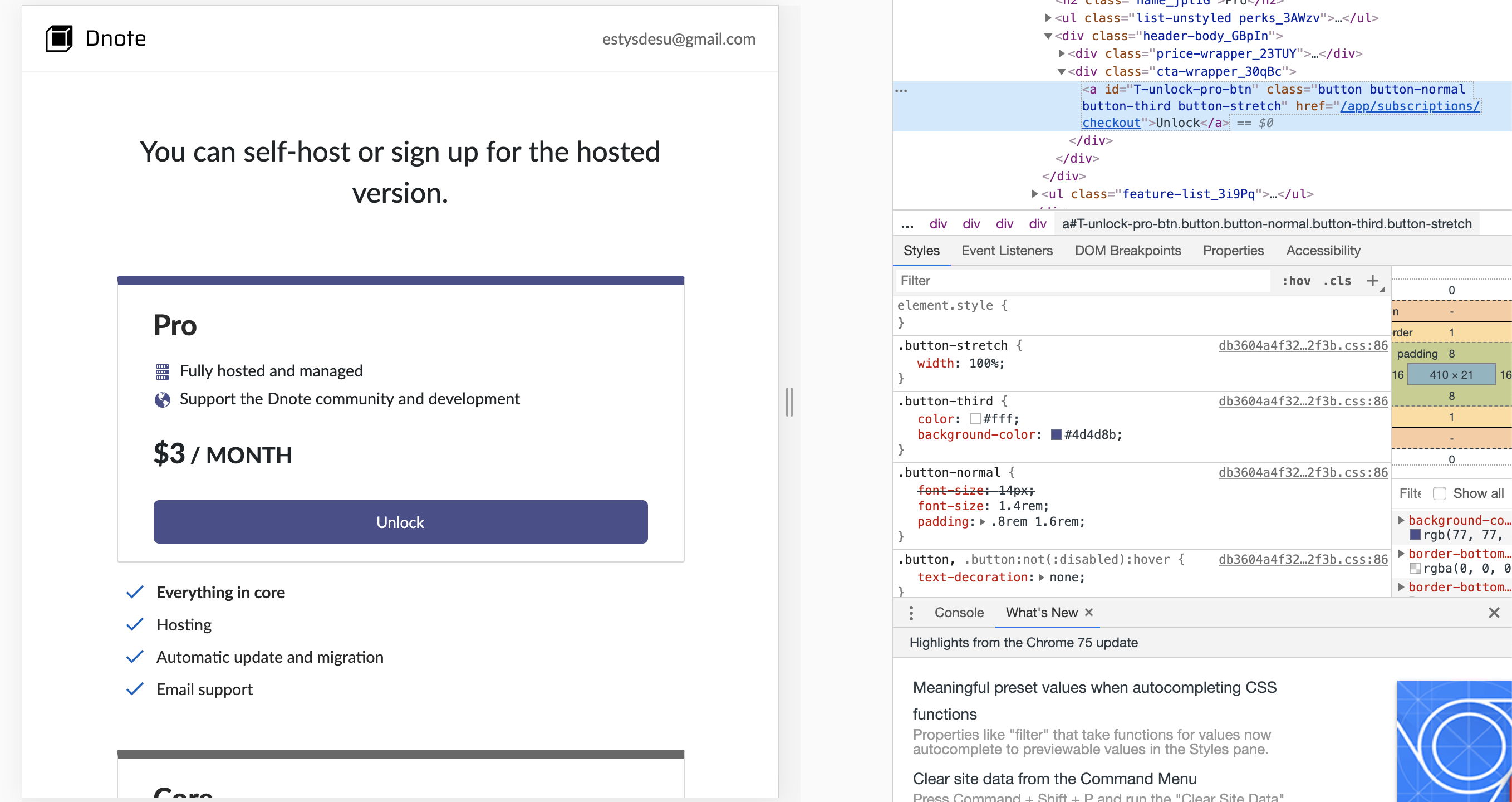Click the Dnote logo icon
The width and height of the screenshot is (1512, 802).
click(x=58, y=38)
